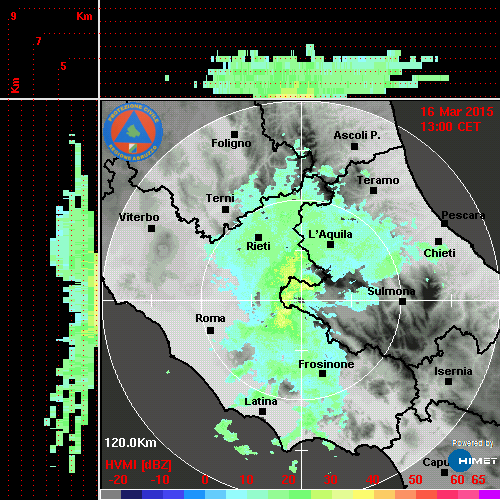Click the Isernia city square marker

[448, 381]
